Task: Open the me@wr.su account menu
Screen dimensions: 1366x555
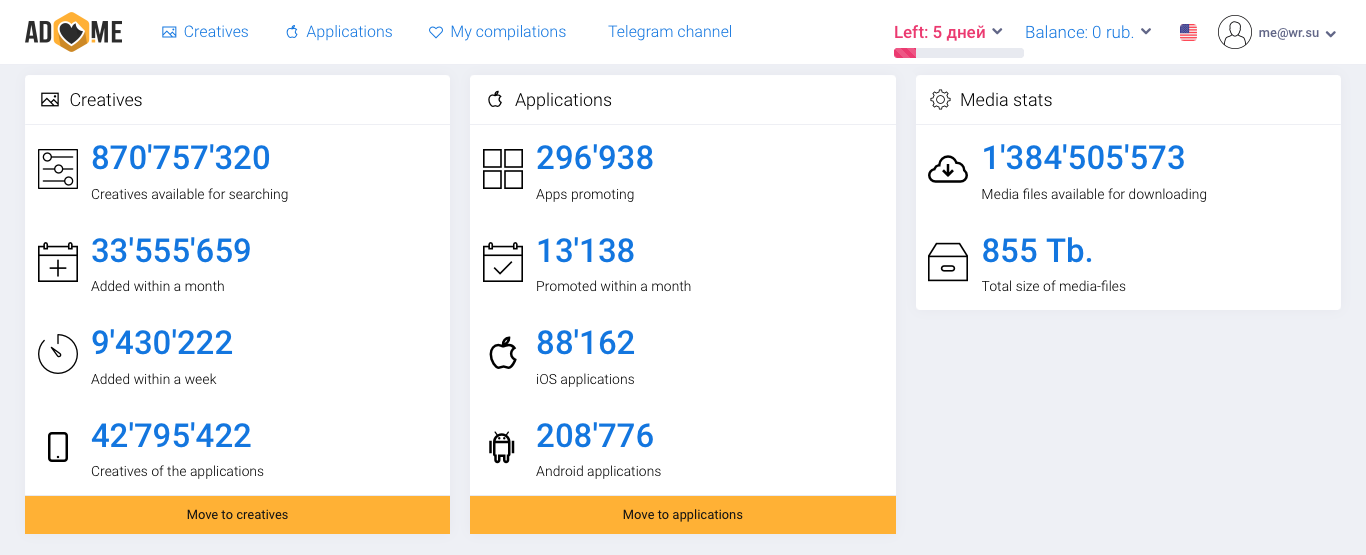Action: pyautogui.click(x=1277, y=33)
